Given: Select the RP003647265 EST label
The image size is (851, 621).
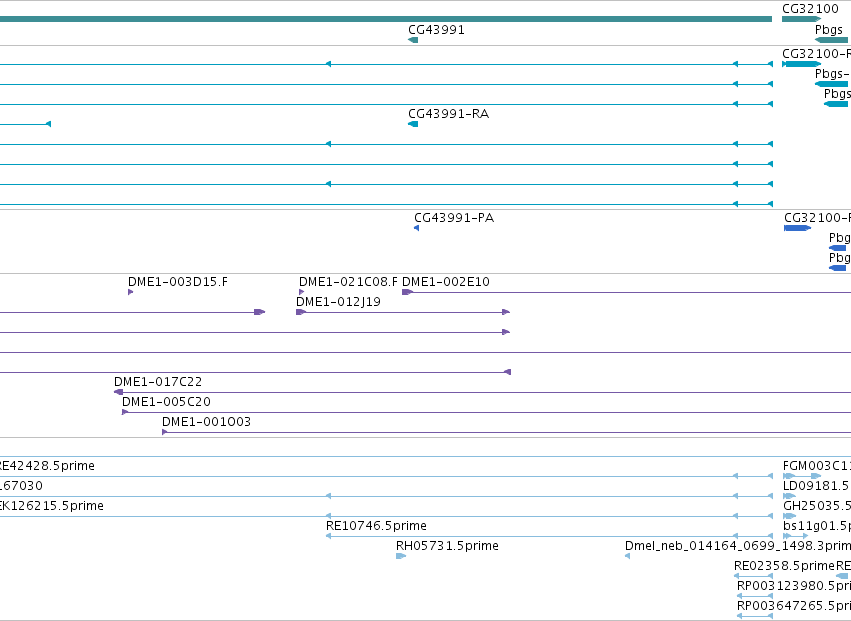Looking at the screenshot, I should 794,606.
